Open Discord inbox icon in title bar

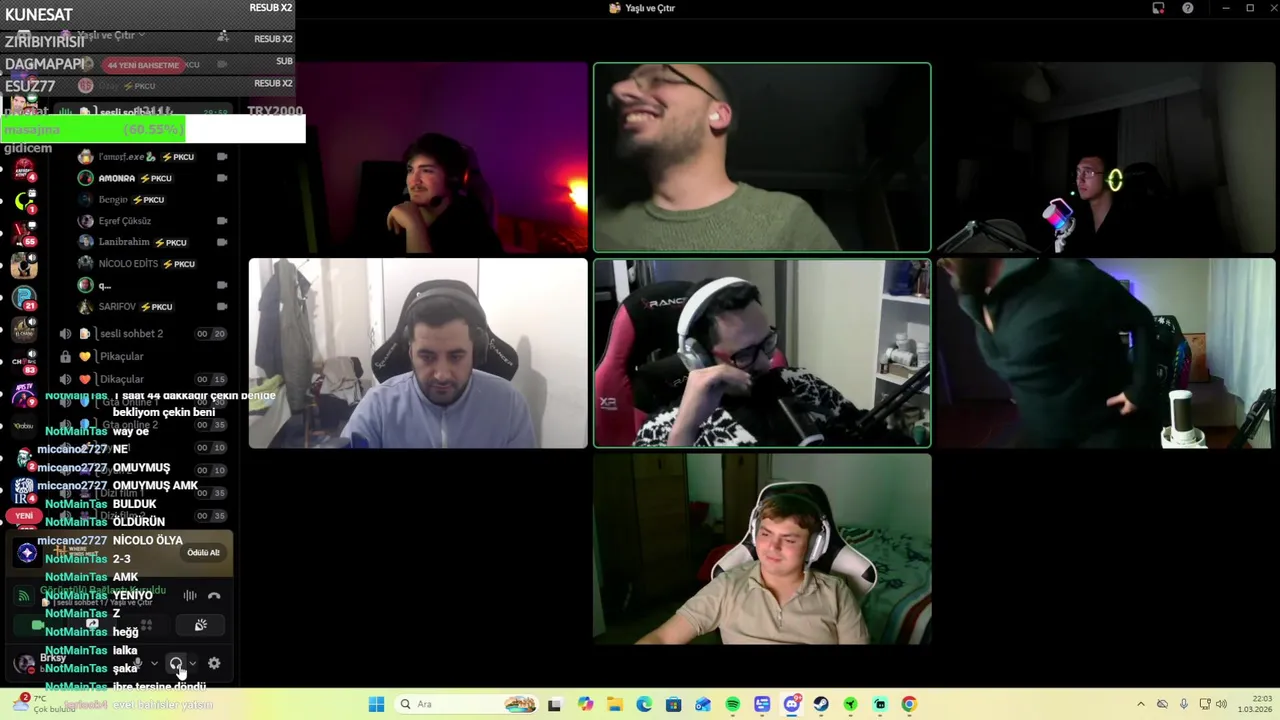1158,8
